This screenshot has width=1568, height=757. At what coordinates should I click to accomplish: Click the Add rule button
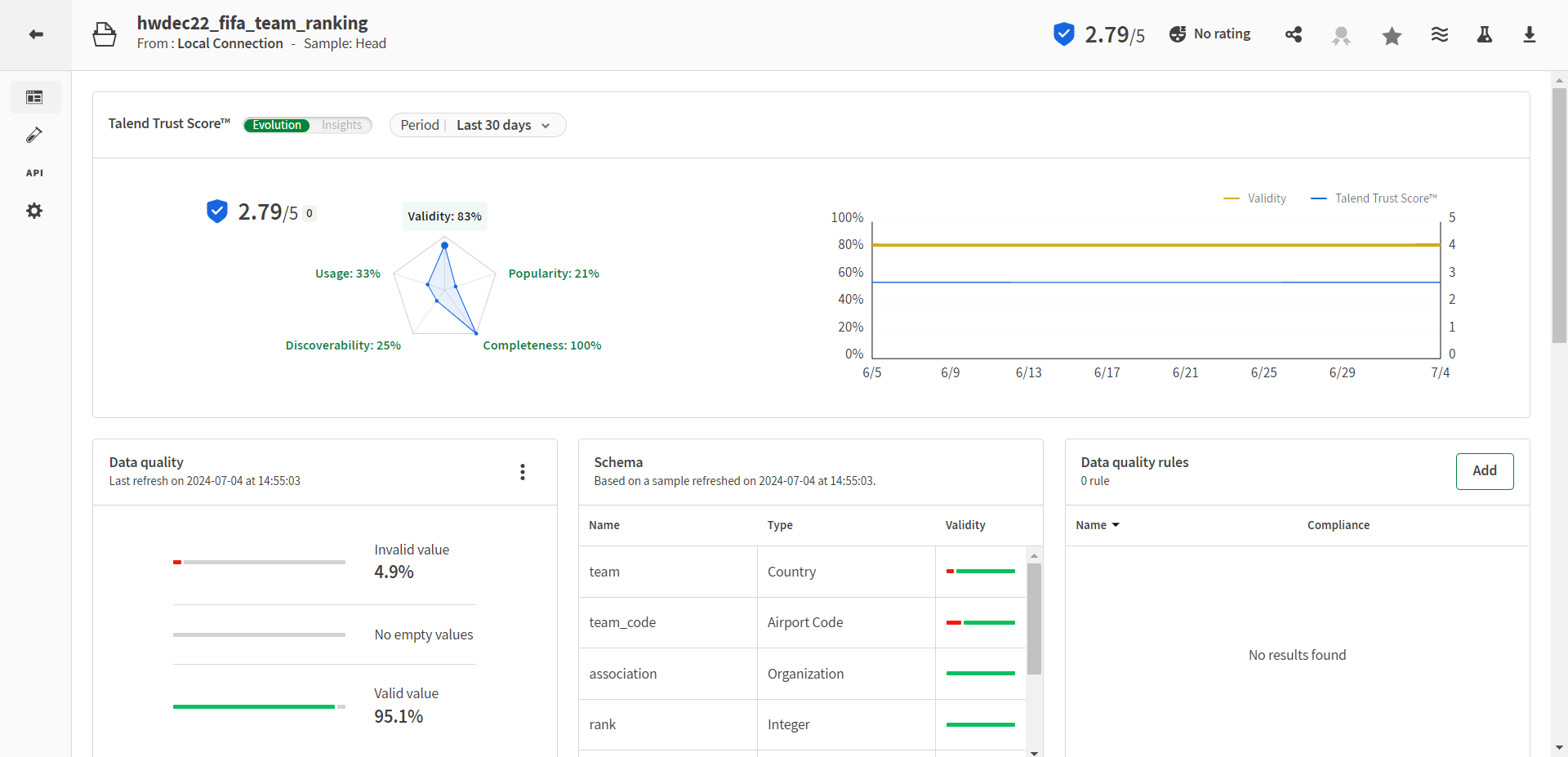1485,471
